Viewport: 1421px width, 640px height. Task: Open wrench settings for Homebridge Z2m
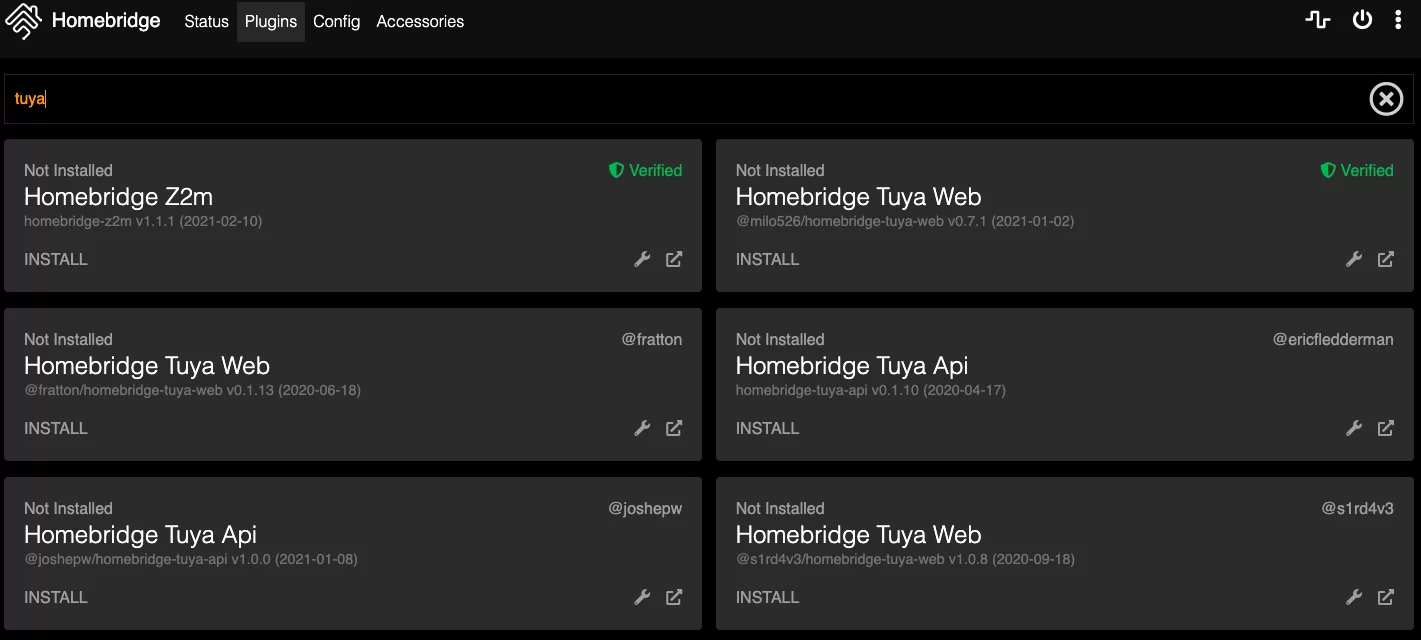point(643,259)
